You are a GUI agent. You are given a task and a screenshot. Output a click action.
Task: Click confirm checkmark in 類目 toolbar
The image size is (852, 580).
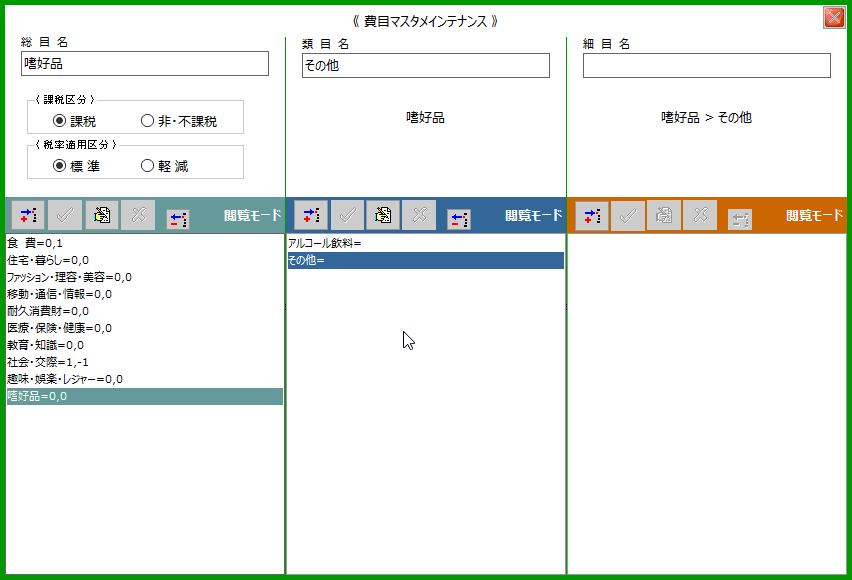tap(347, 215)
